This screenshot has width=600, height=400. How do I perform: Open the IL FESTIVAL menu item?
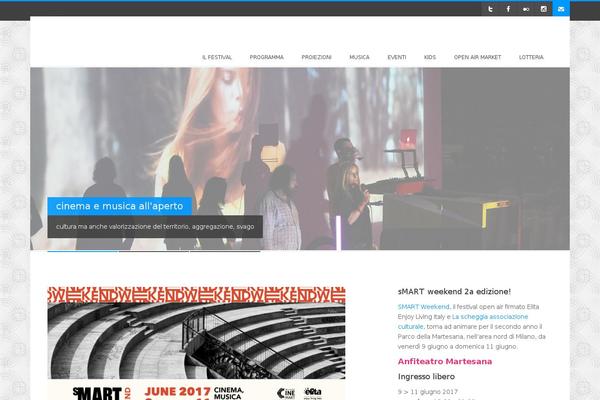pyautogui.click(x=217, y=57)
